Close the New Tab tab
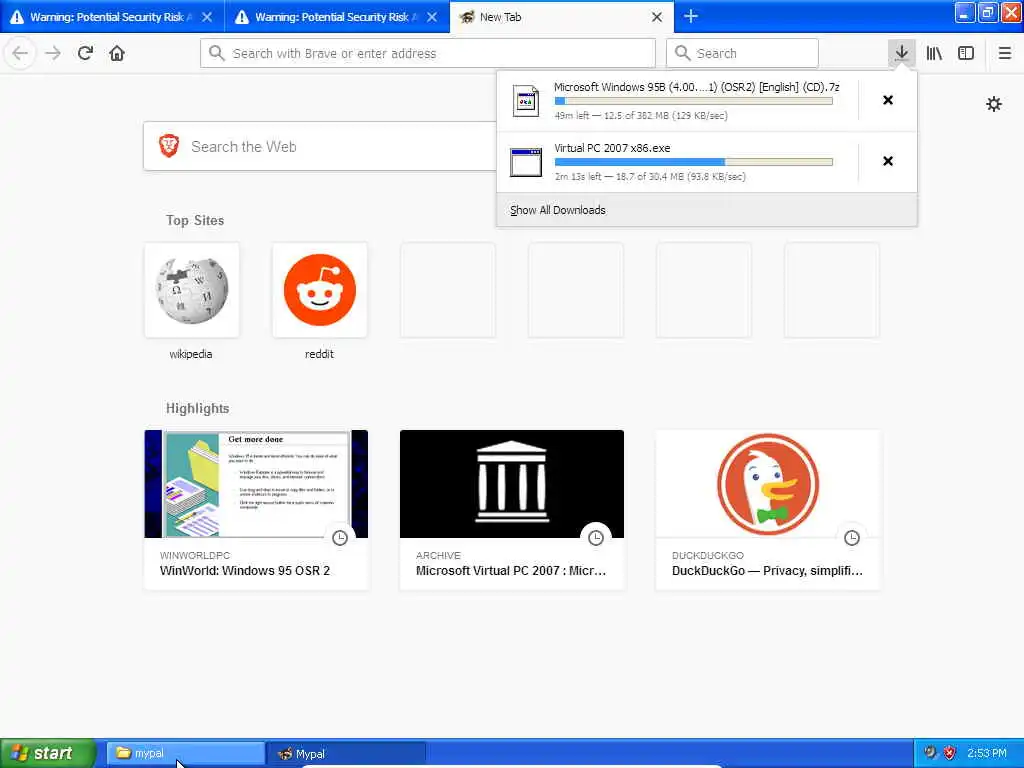Image resolution: width=1024 pixels, height=768 pixels. (657, 17)
